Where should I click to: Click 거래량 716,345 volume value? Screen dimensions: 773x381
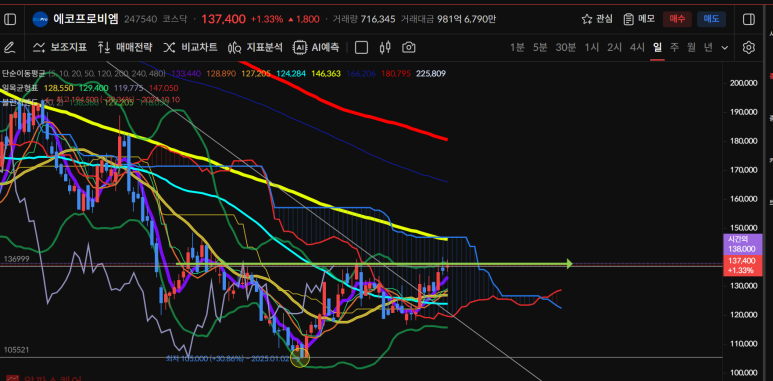click(378, 19)
